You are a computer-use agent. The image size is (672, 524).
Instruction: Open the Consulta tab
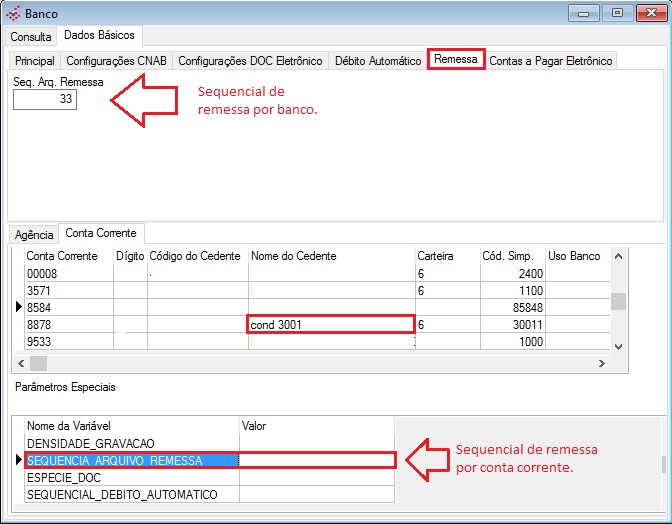(31, 36)
